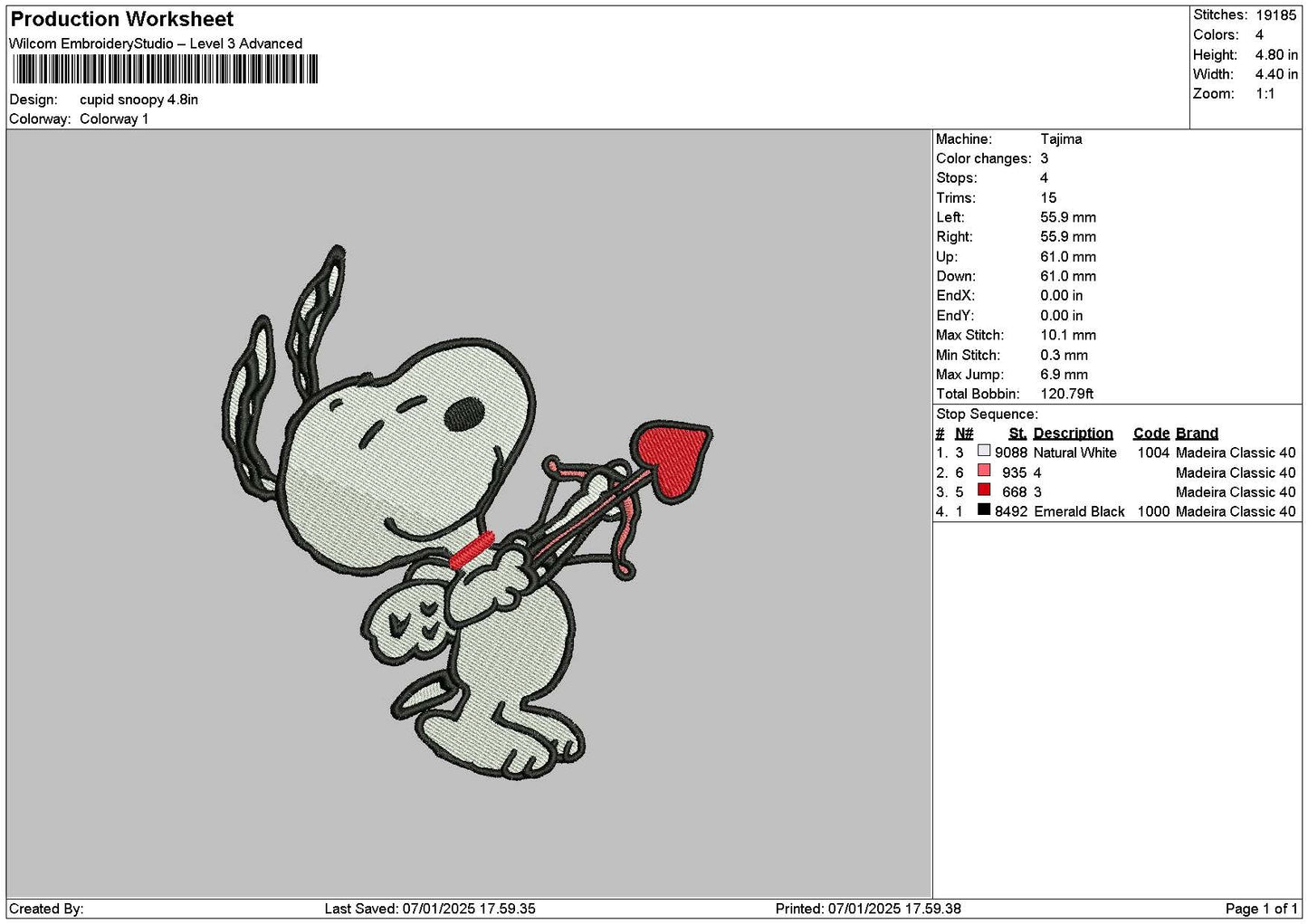Viewport: 1308px width, 924px height.
Task: Click the 'Colorway 1' value
Action: 114,119
